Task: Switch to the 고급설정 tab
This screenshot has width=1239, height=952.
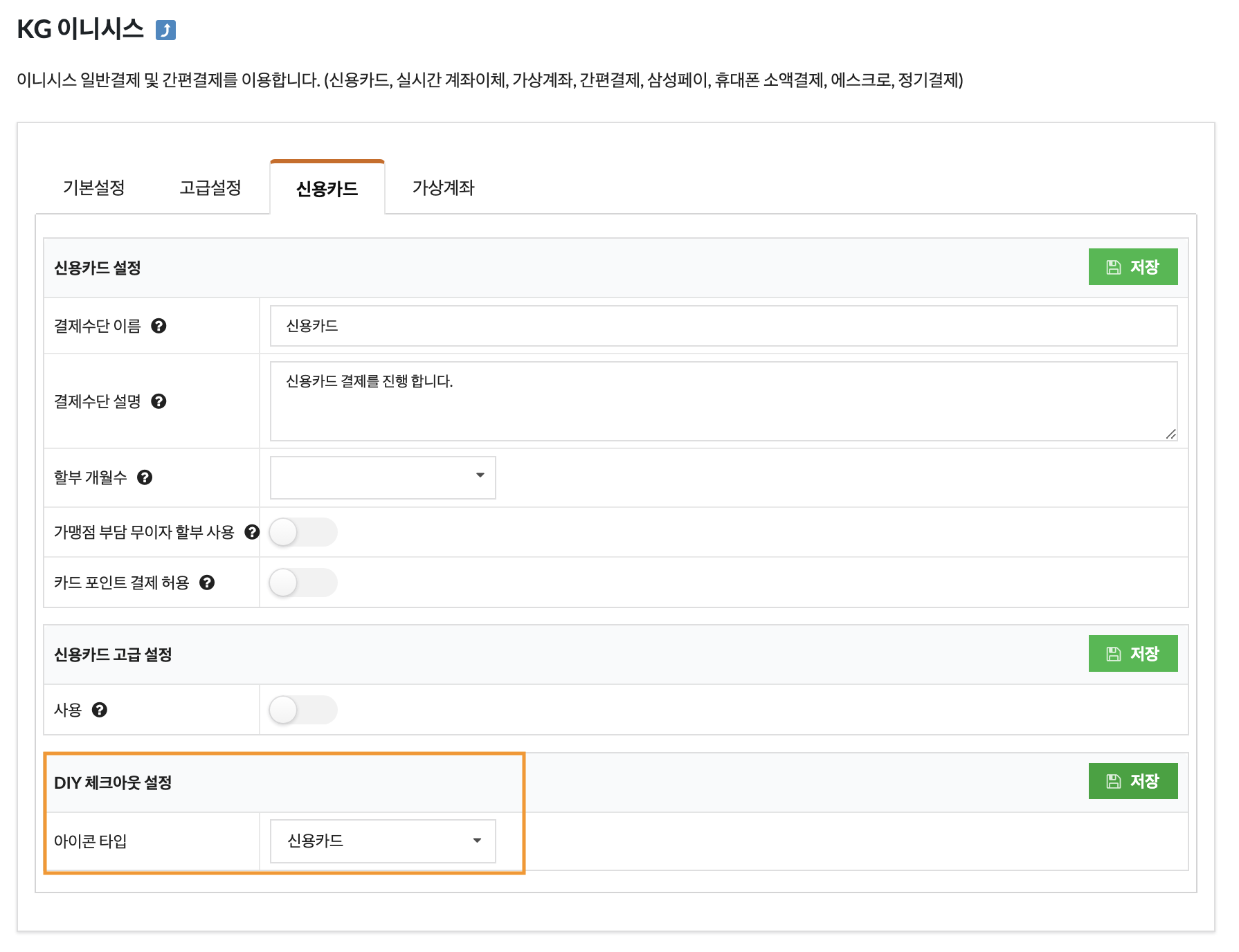Action: pos(210,187)
